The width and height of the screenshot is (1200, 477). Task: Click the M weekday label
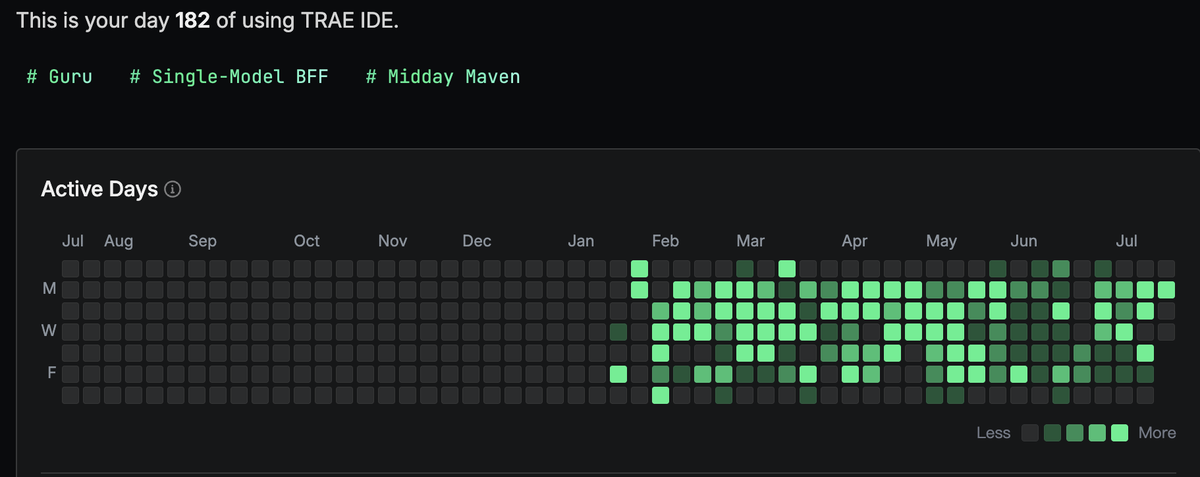click(x=47, y=289)
